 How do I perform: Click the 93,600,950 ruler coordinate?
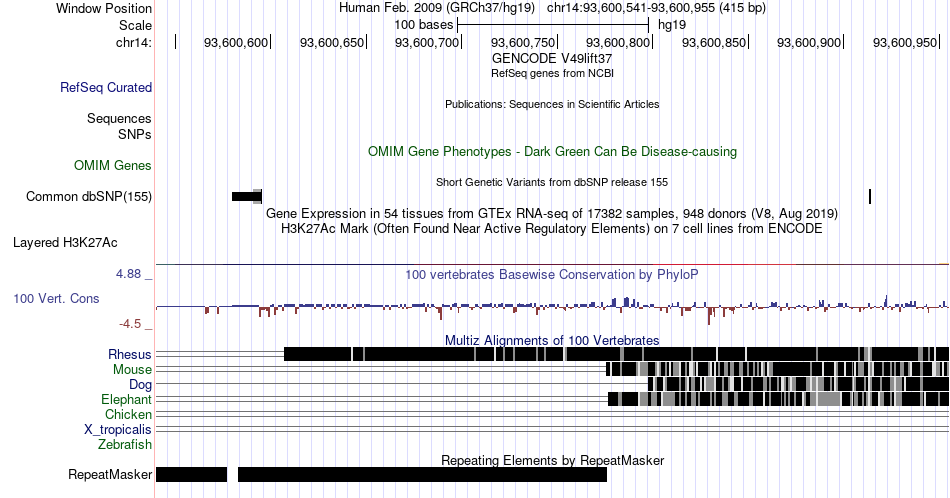(x=905, y=42)
